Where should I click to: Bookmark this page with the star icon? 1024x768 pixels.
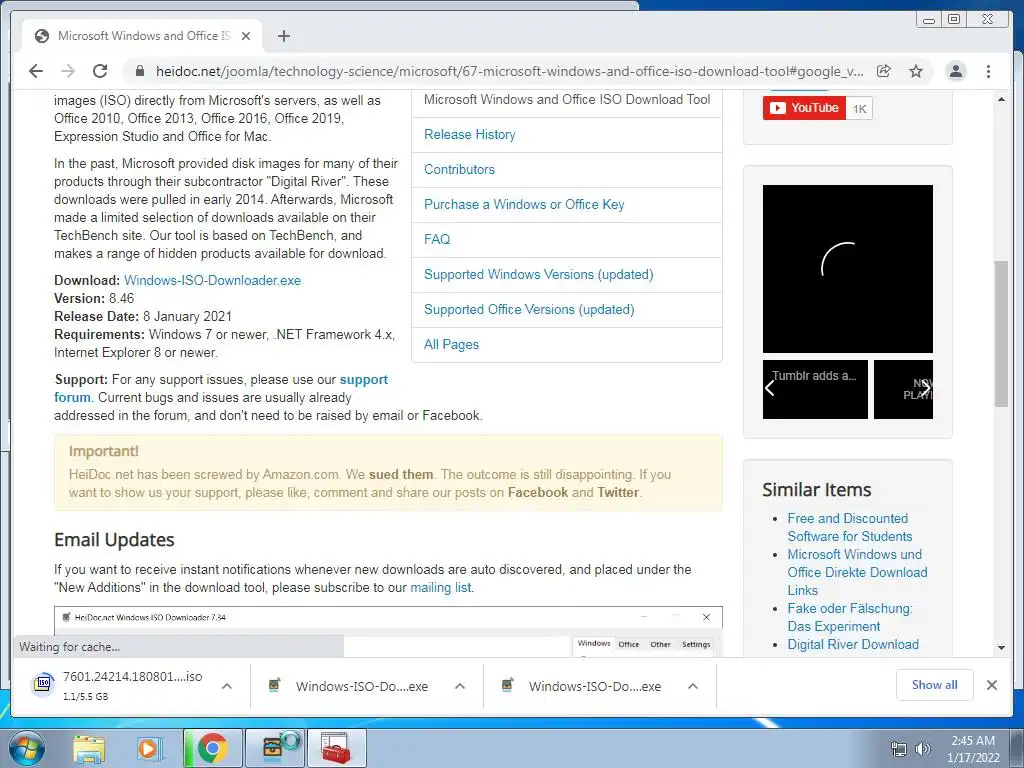pos(916,71)
